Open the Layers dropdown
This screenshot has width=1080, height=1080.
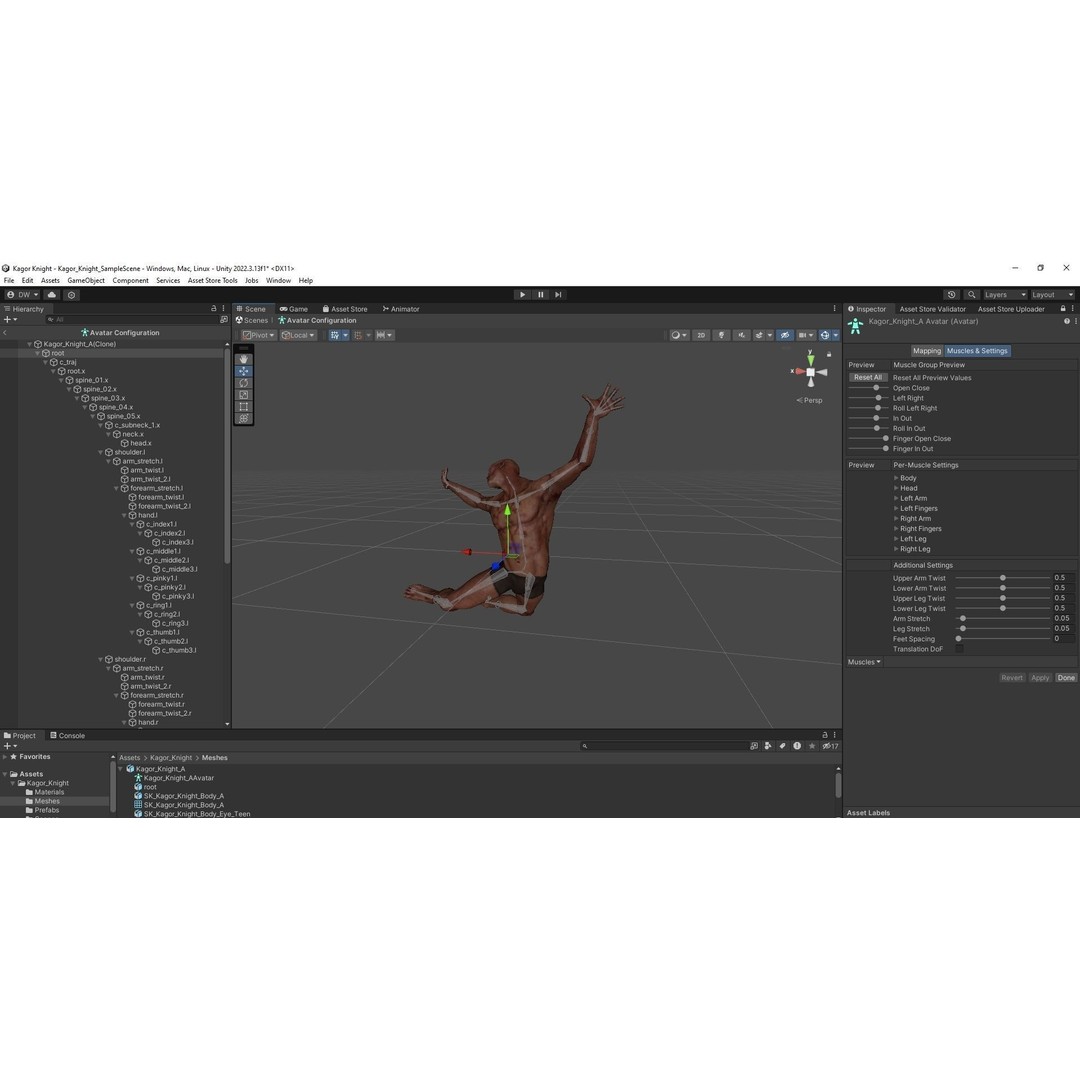[1005, 295]
